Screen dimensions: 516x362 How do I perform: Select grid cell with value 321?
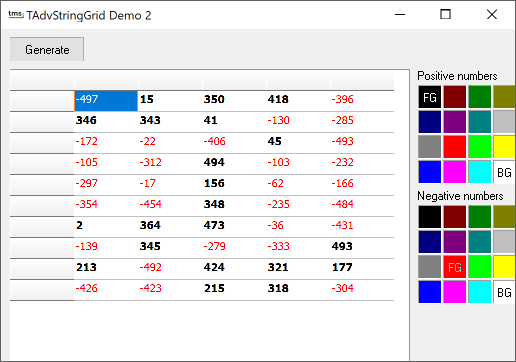[x=298, y=269]
